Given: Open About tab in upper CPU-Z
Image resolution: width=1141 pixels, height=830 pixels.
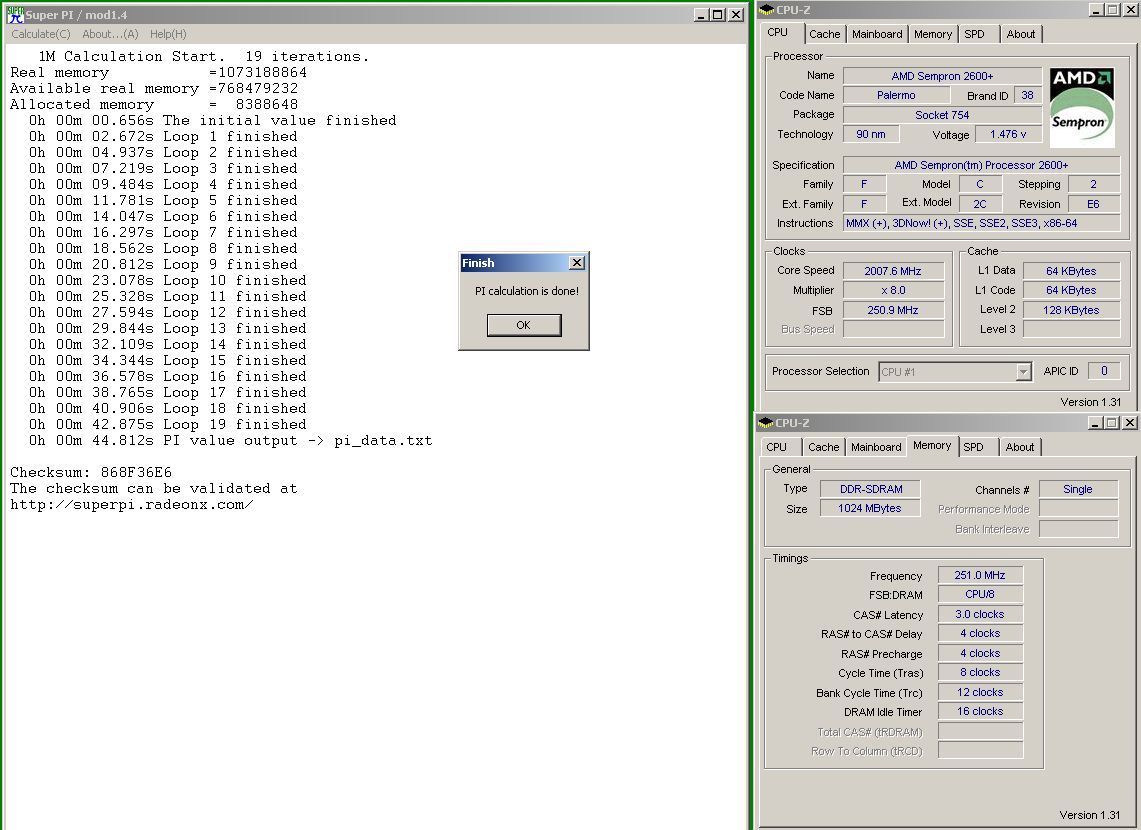Looking at the screenshot, I should (1020, 34).
